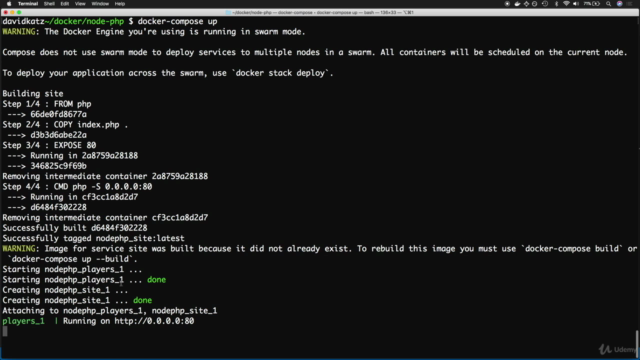This screenshot has height=360, width=640.
Task: Open the Help menu
Action: 120,4
